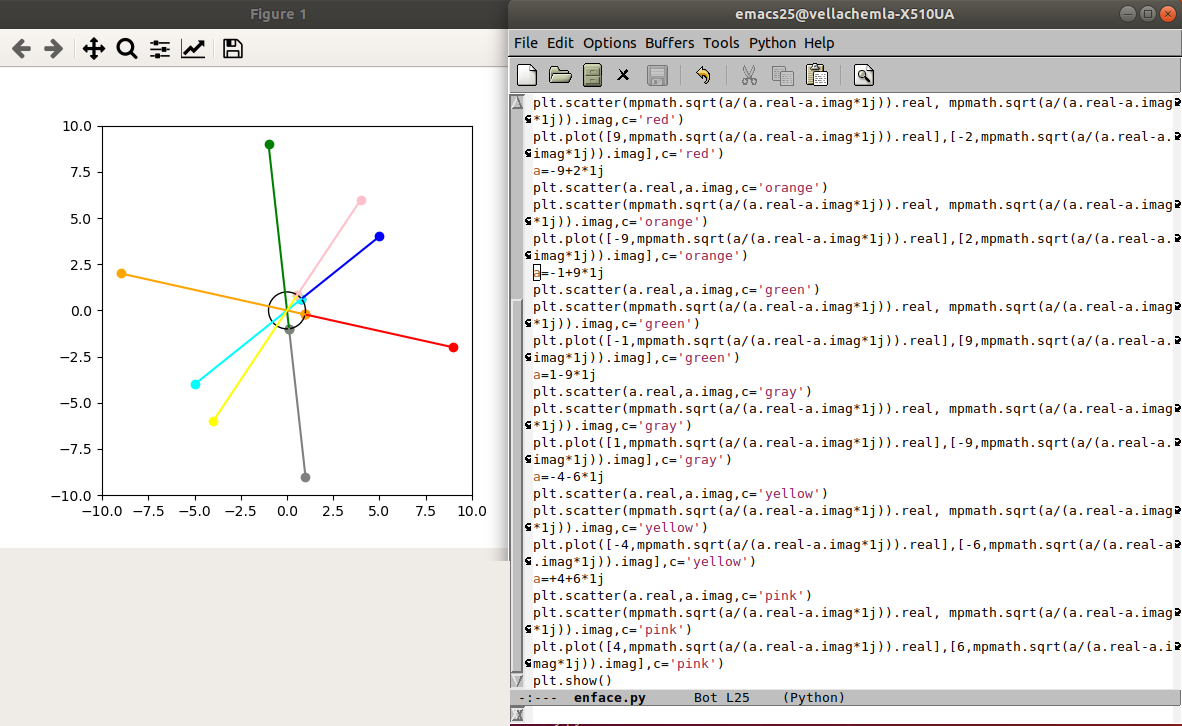
Task: Paste from clipboard using the Emacs toolbar icon
Action: click(x=816, y=75)
